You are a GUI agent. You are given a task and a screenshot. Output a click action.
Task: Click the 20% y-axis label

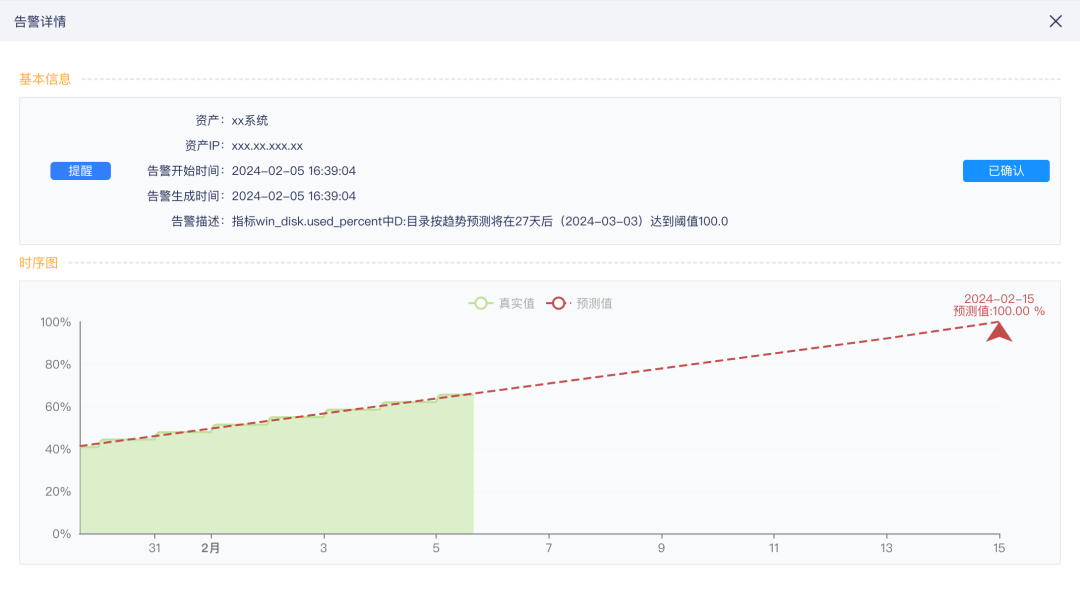point(58,492)
